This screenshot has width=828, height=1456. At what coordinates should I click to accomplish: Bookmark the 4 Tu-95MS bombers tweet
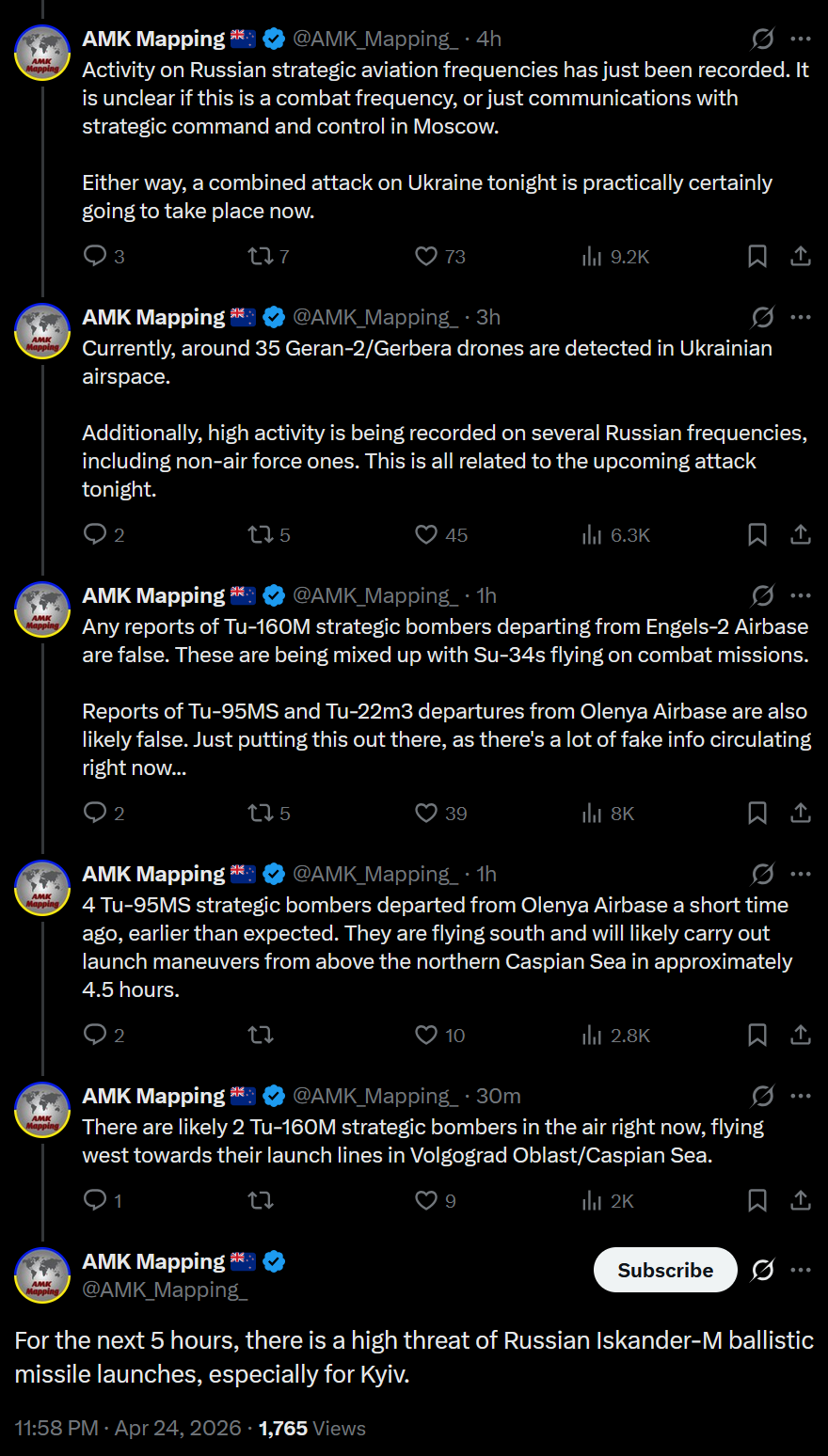click(x=756, y=1035)
